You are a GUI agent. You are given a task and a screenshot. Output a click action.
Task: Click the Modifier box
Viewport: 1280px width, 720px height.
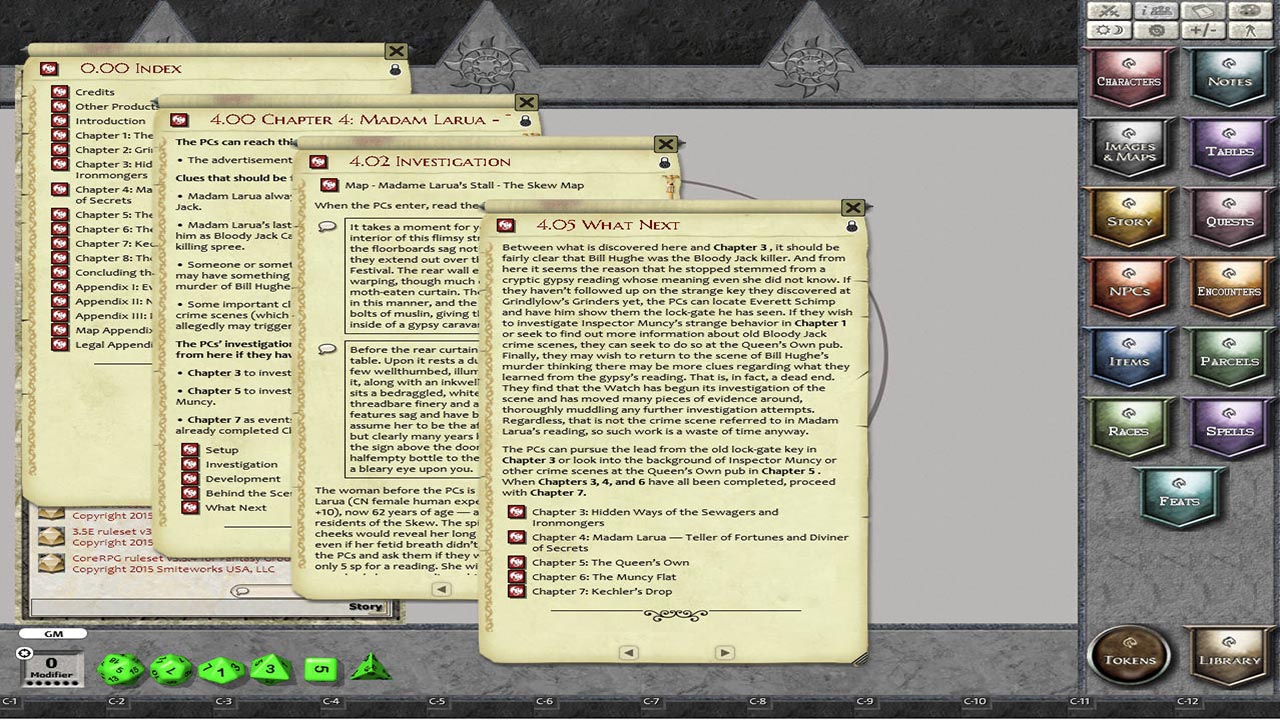coord(51,667)
